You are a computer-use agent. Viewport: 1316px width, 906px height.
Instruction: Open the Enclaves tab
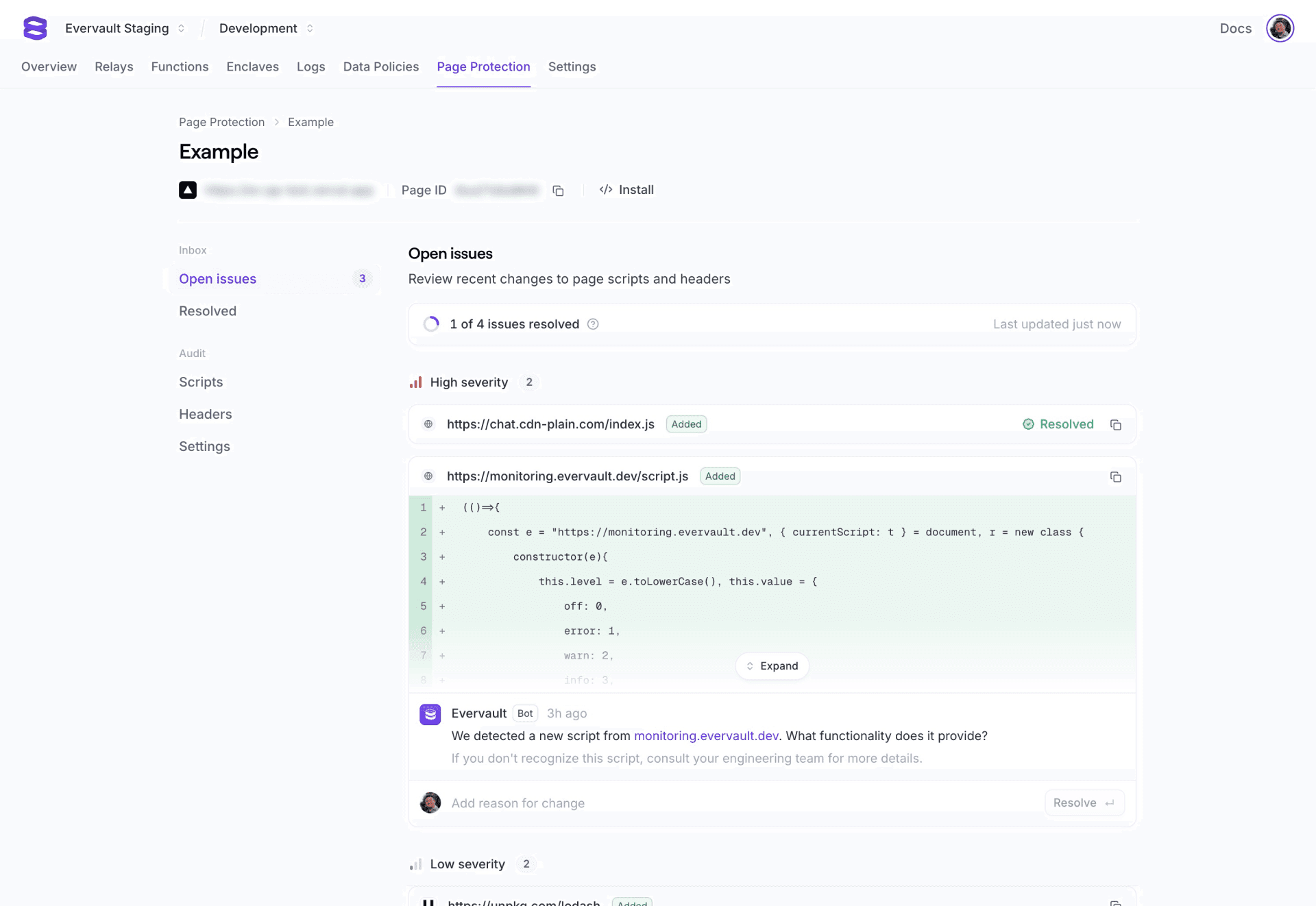click(252, 66)
